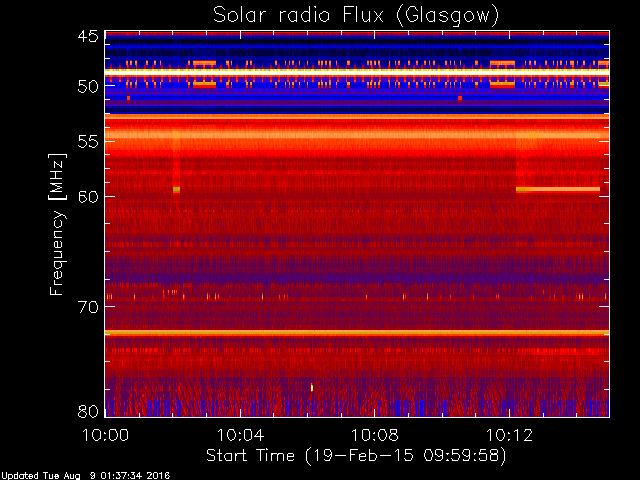Click the orange streak near 60 MHz after 10:12
The height and width of the screenshot is (480, 640).
pyautogui.click(x=558, y=189)
